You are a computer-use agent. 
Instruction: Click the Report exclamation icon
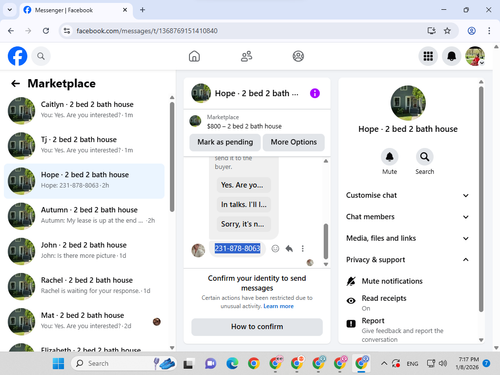point(351,323)
